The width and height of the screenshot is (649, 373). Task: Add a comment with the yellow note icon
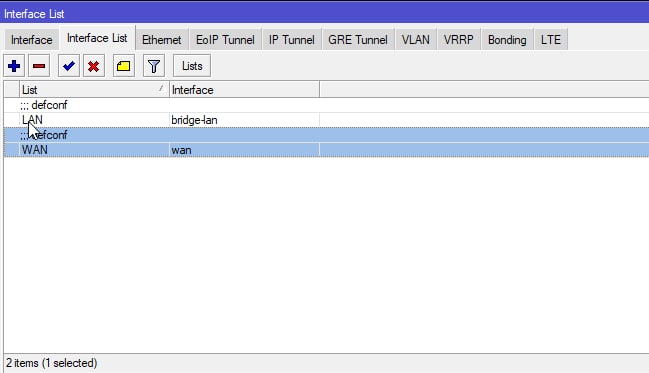(123, 66)
